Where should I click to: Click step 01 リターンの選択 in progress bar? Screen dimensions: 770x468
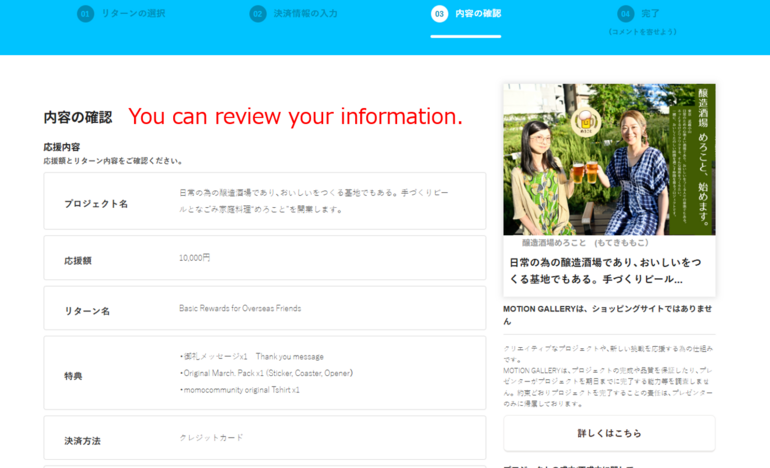121,14
